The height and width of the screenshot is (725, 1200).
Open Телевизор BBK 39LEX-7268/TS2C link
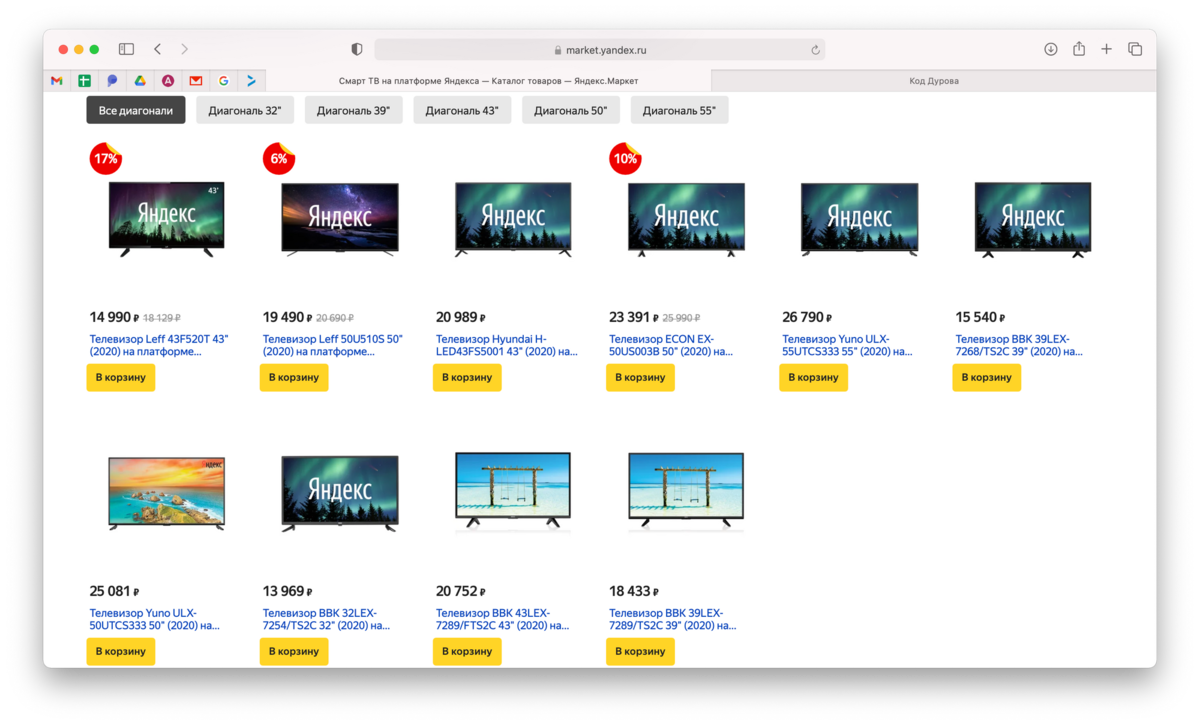coord(1019,345)
